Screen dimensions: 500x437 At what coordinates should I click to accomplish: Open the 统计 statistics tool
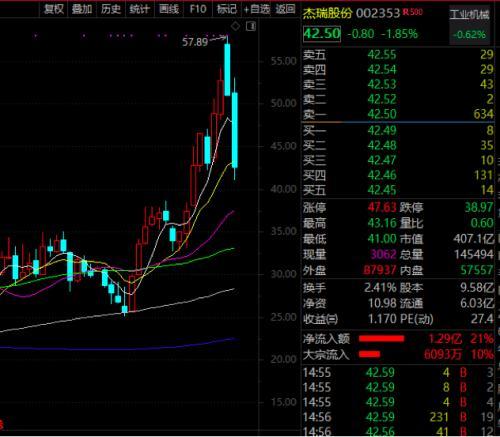[x=139, y=9]
